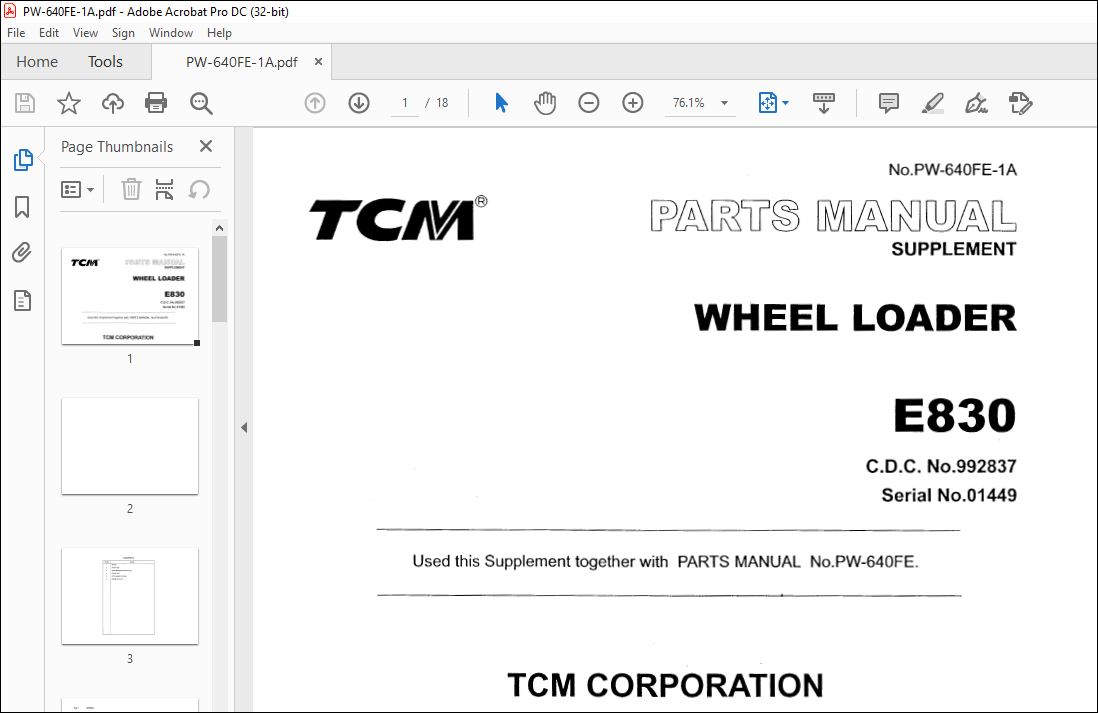
Task: Add a comment with speech bubble icon
Action: [889, 103]
